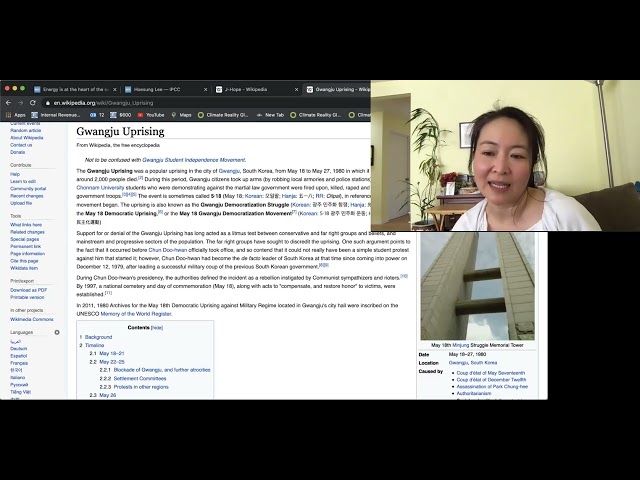
Task: Collapse contents with the hide toggle
Action: pyautogui.click(x=157, y=328)
